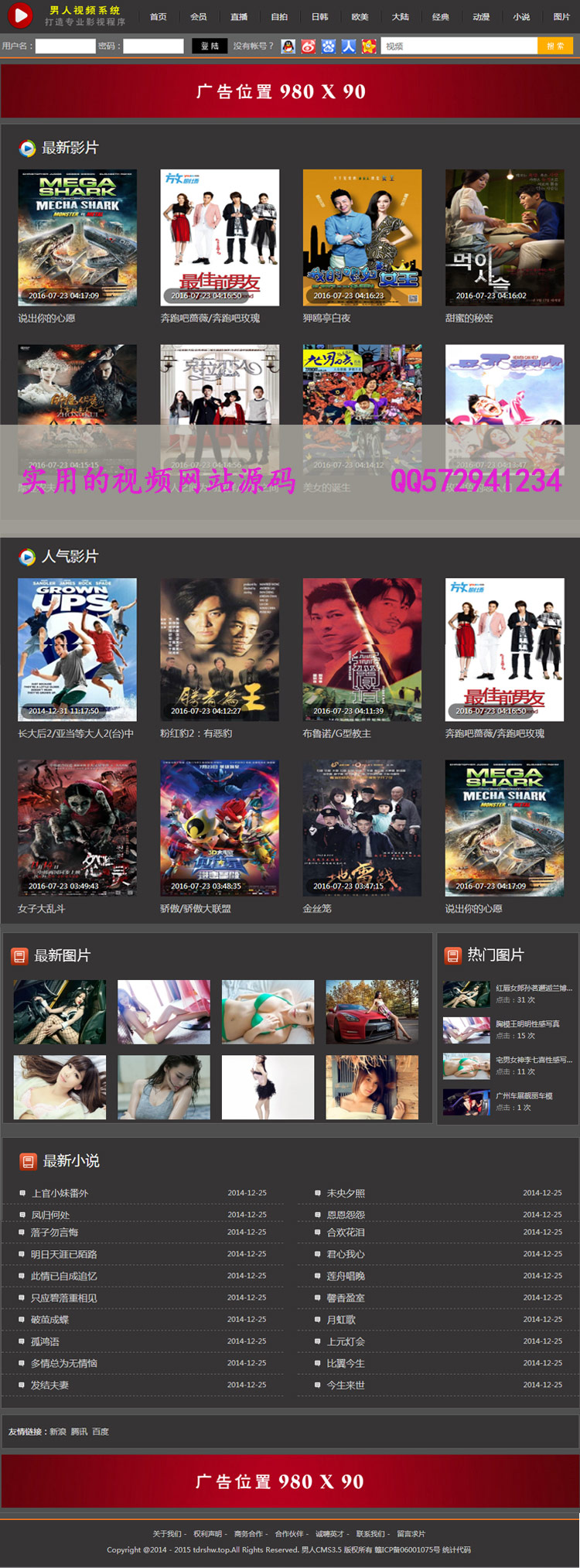Click the 百度 friend link
The height and width of the screenshot is (1568, 580).
click(x=101, y=1432)
